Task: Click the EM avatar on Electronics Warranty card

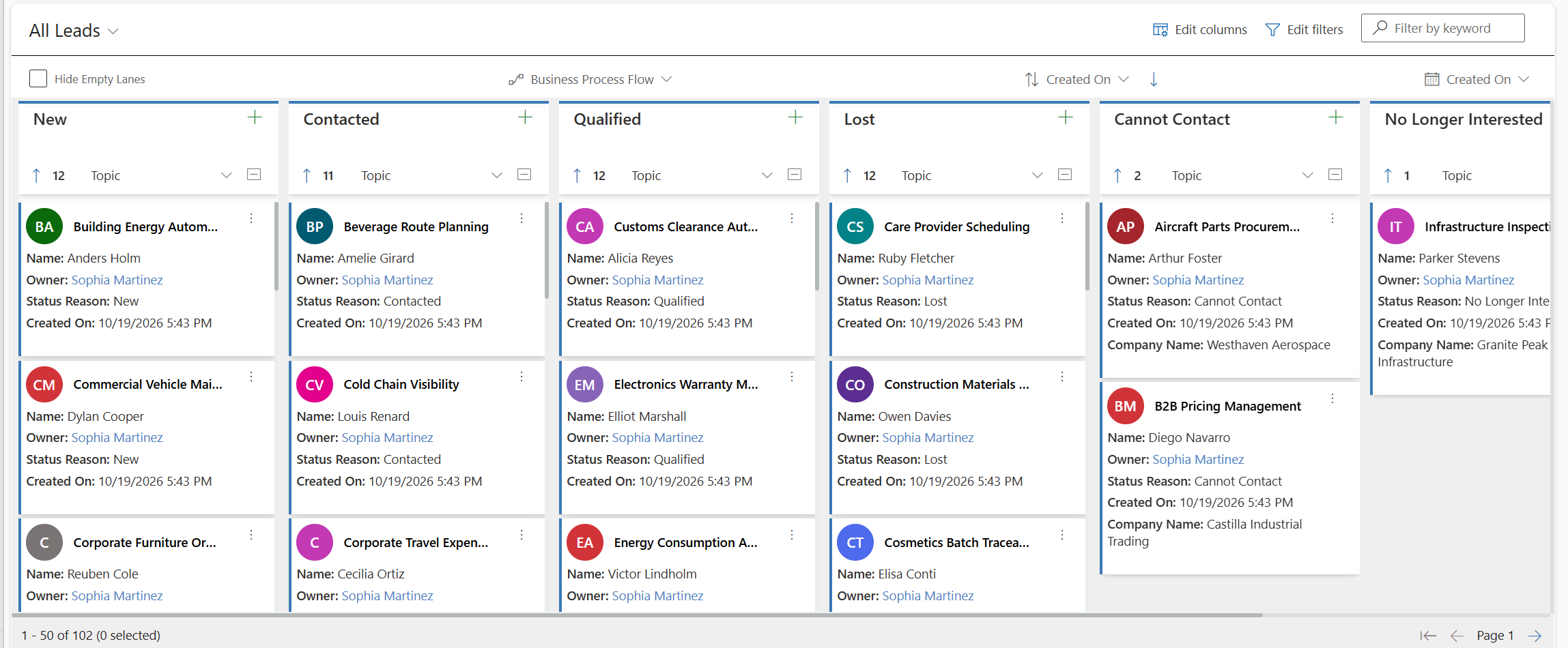Action: [x=584, y=385]
